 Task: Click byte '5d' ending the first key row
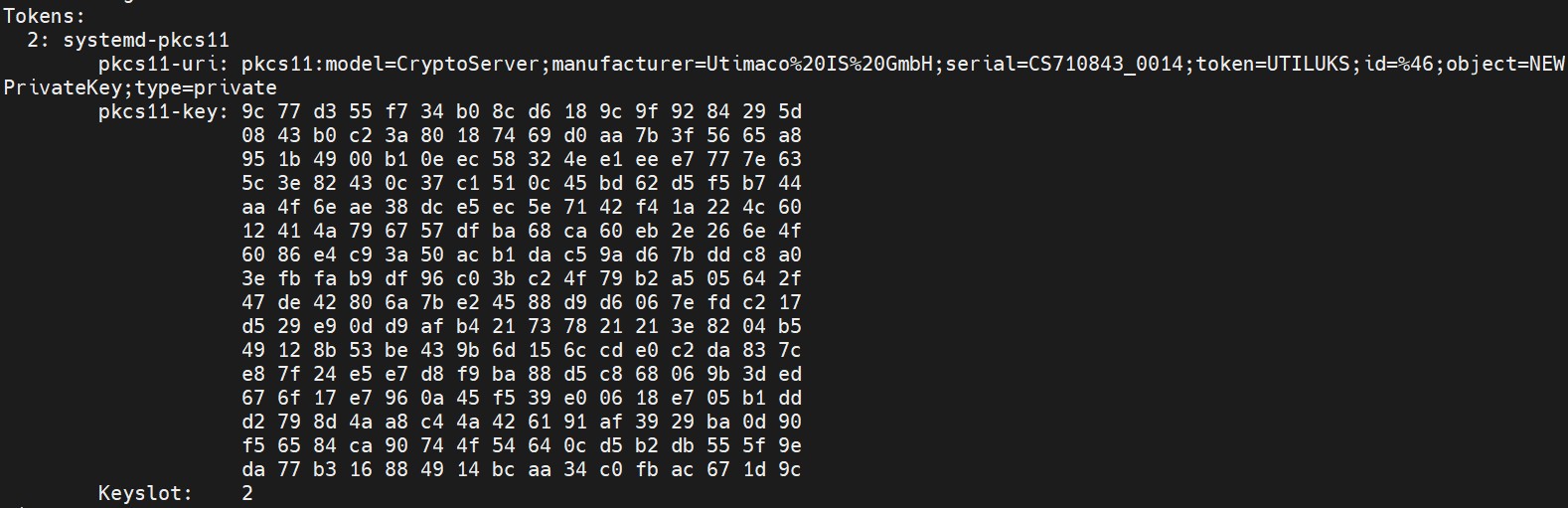(x=790, y=111)
